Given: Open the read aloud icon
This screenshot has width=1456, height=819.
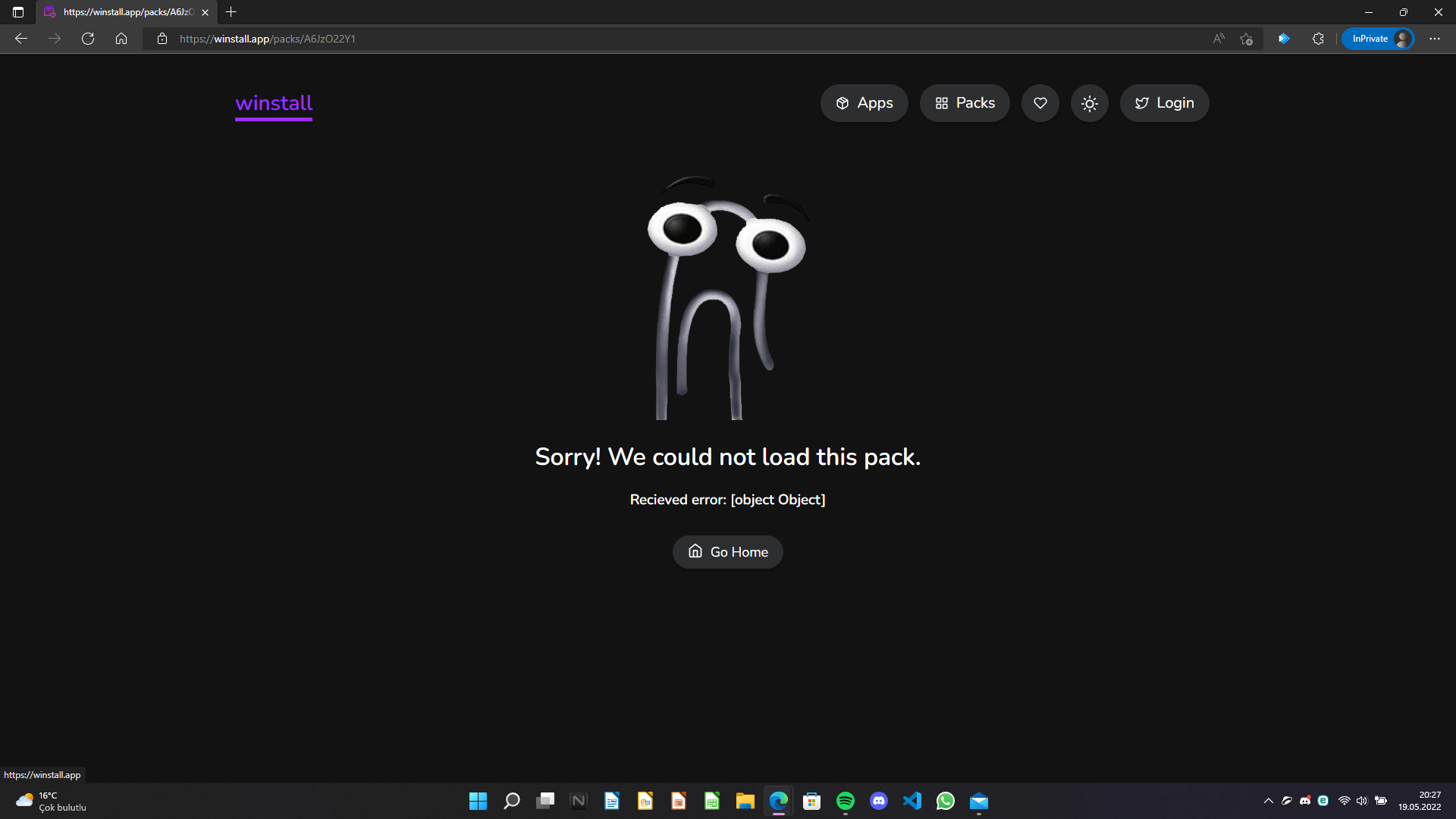Looking at the screenshot, I should 1219,39.
